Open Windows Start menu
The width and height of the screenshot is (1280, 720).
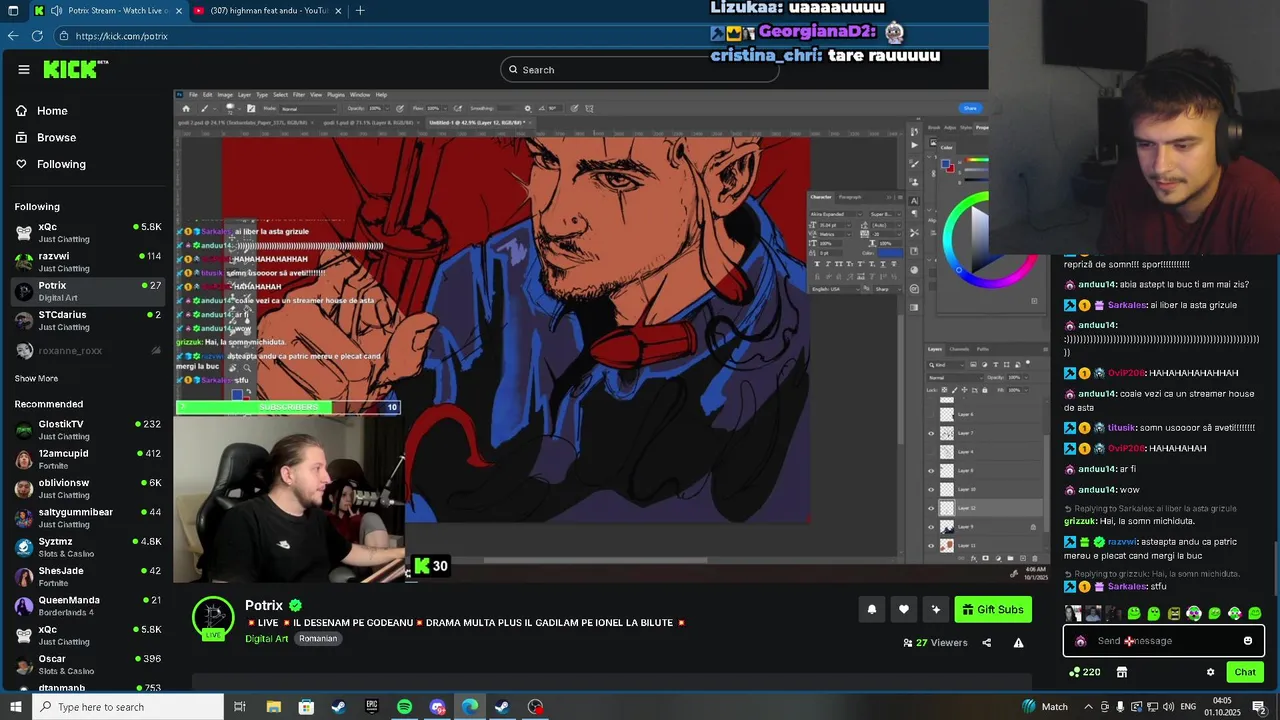[x=14, y=707]
